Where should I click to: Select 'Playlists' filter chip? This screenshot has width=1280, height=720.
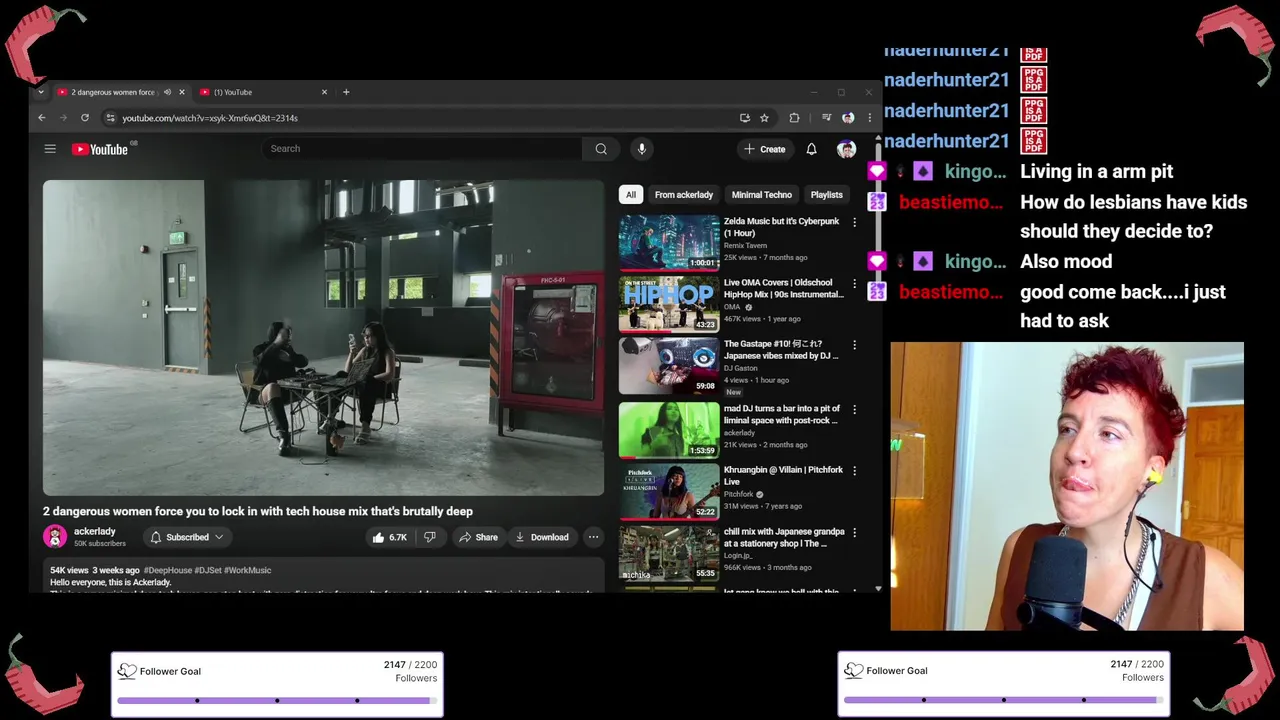826,195
